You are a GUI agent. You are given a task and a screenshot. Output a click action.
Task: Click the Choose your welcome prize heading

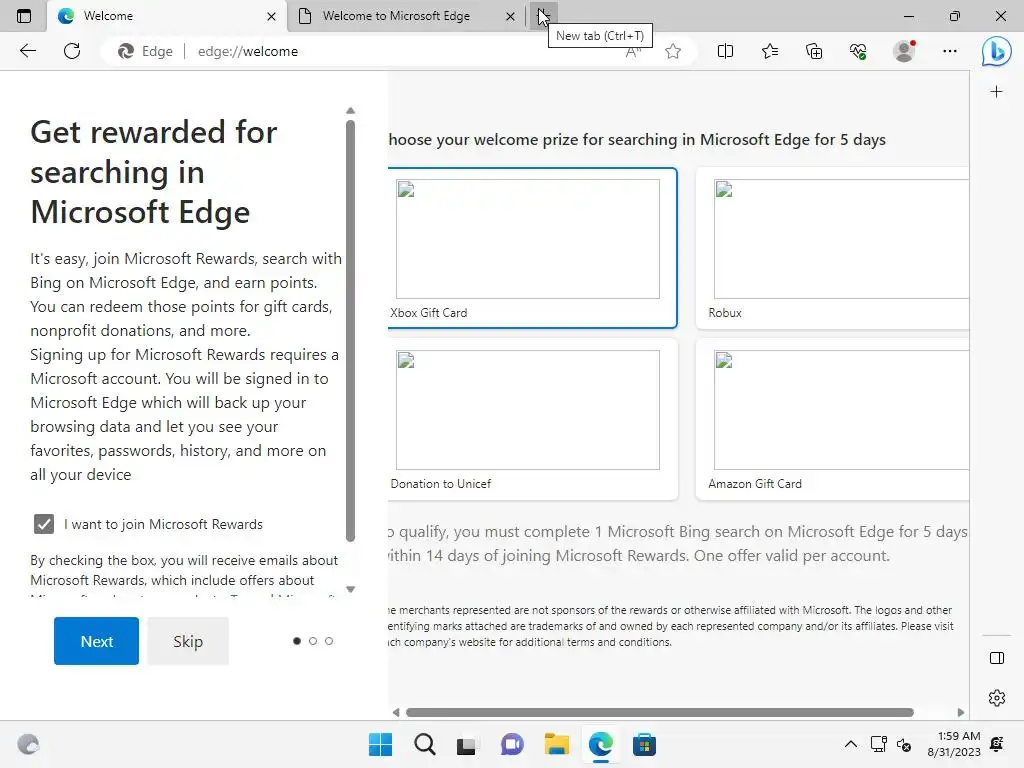637,140
